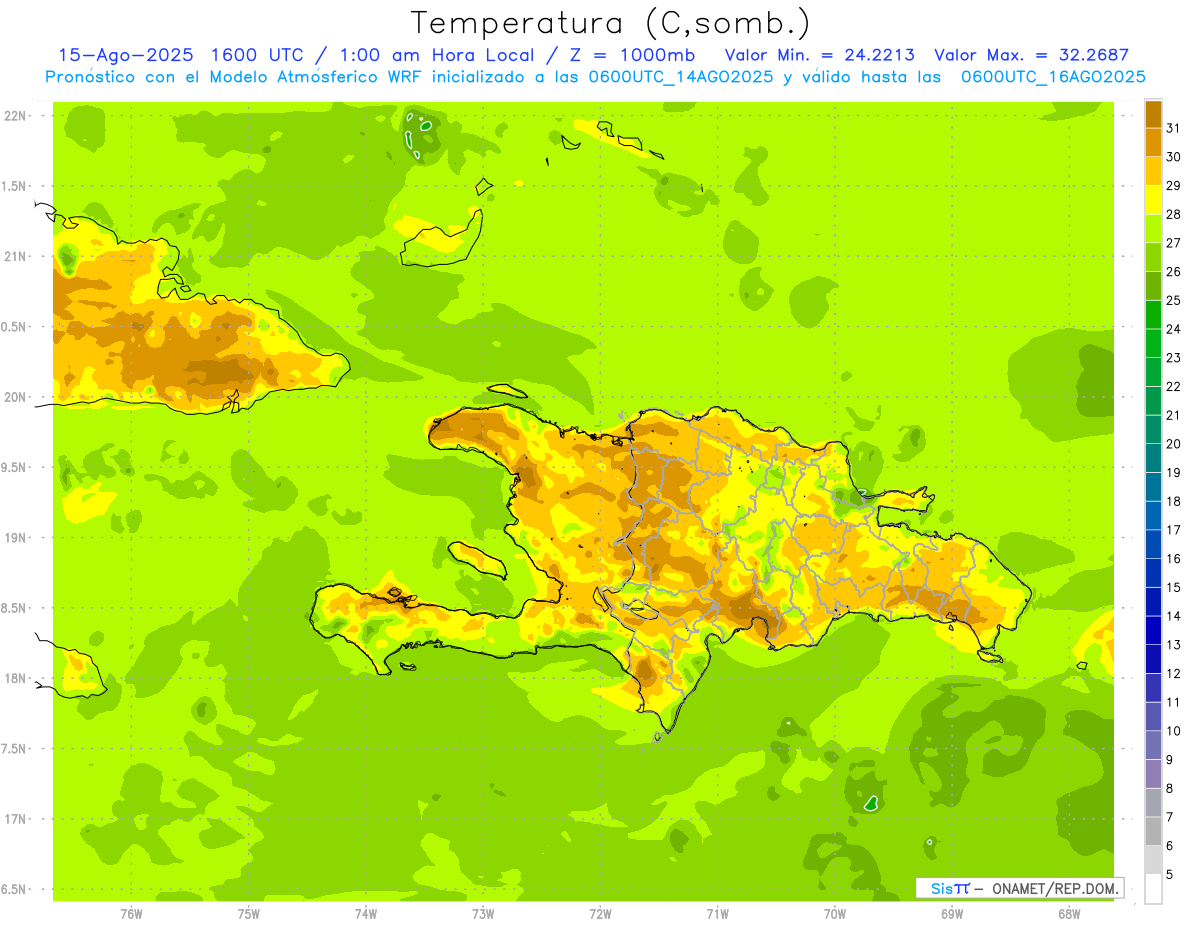Screen dimensions: 1200x927
Task: Click valid-until time "0600UTC_16AGO2025"
Action: point(1052,77)
